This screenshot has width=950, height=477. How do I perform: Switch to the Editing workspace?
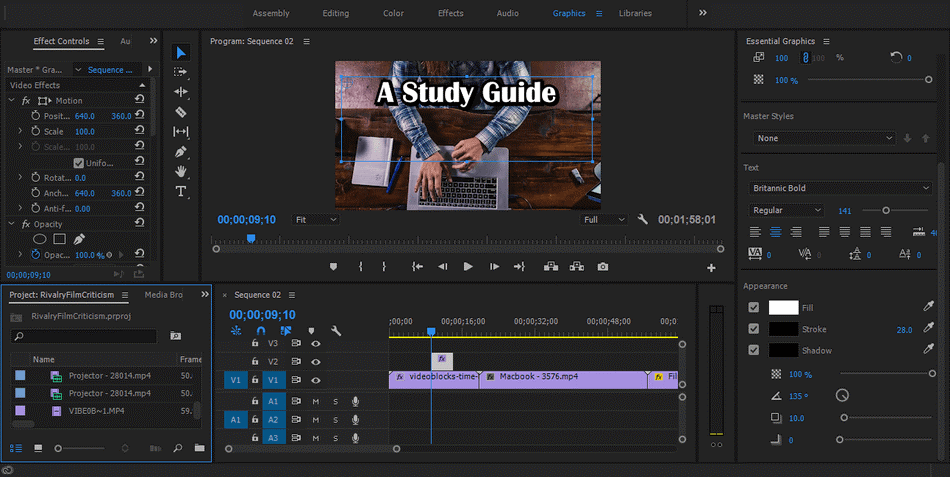pos(336,13)
